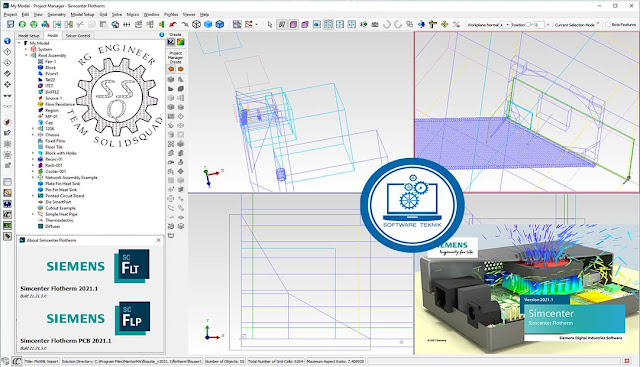Click the percent scale toolbar icon
The image size is (640, 367).
click(456, 24)
